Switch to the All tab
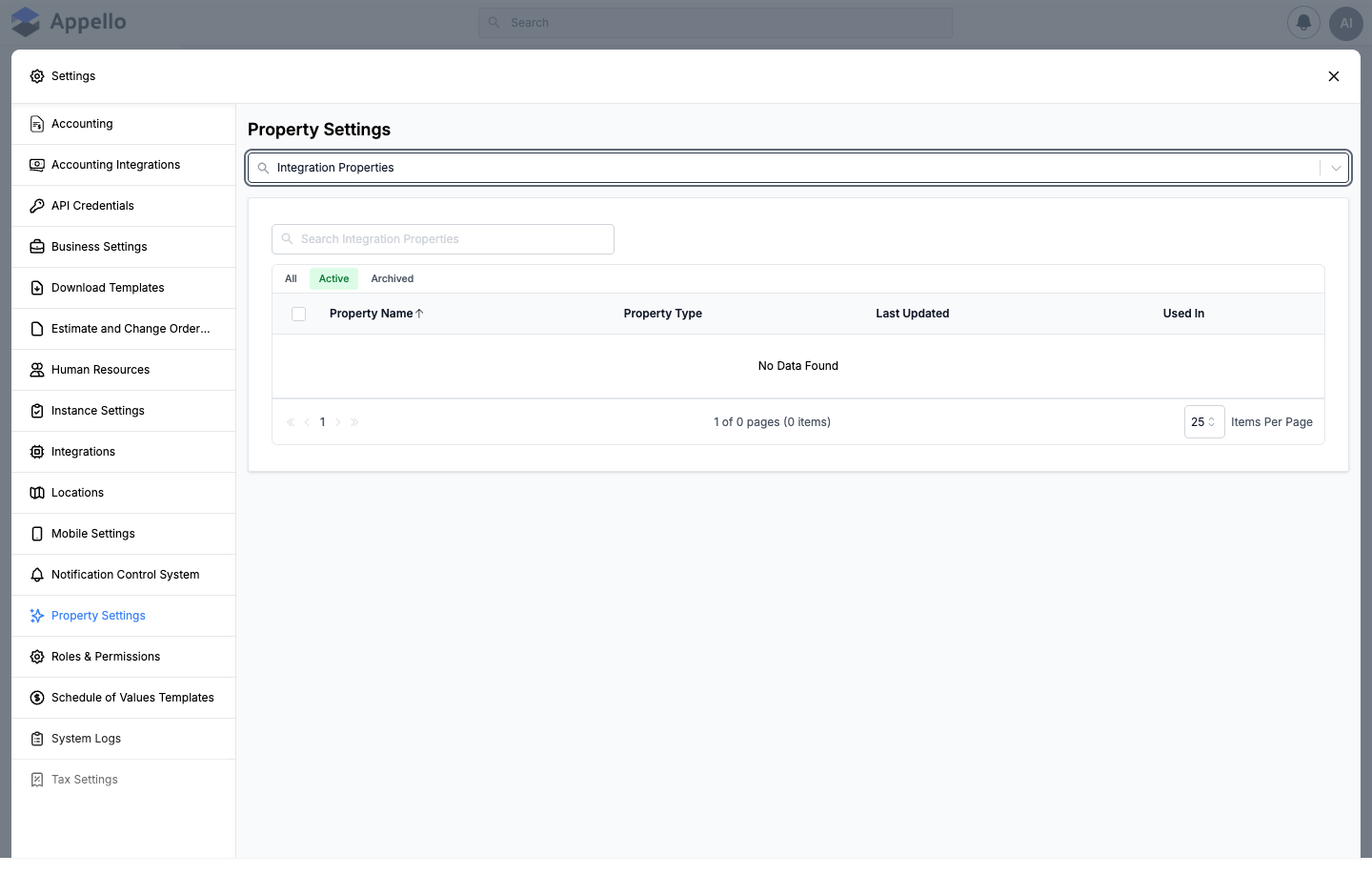The height and width of the screenshot is (875, 1372). click(291, 279)
